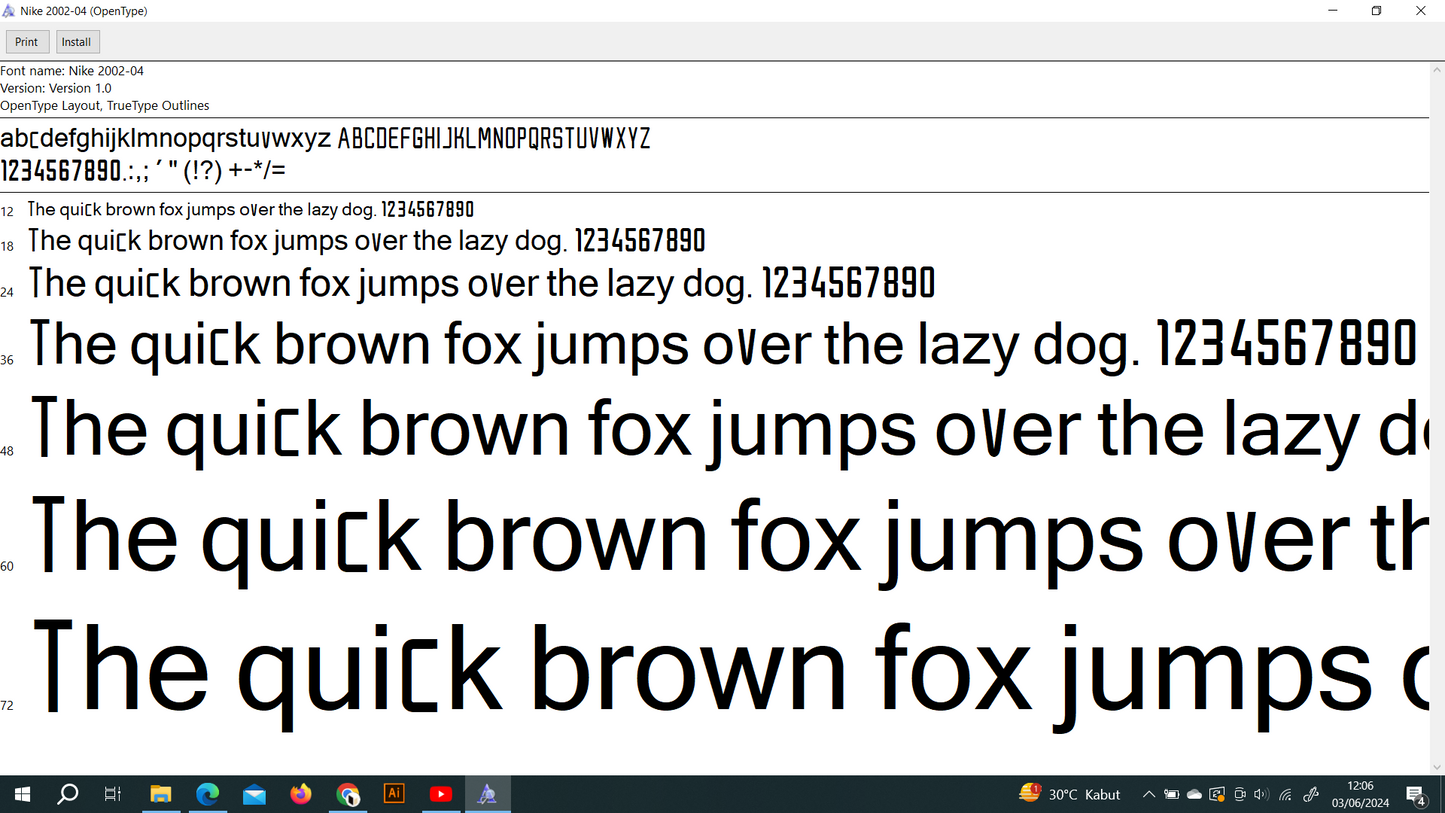Open the clock and date flyout
The width and height of the screenshot is (1445, 813).
click(1360, 794)
